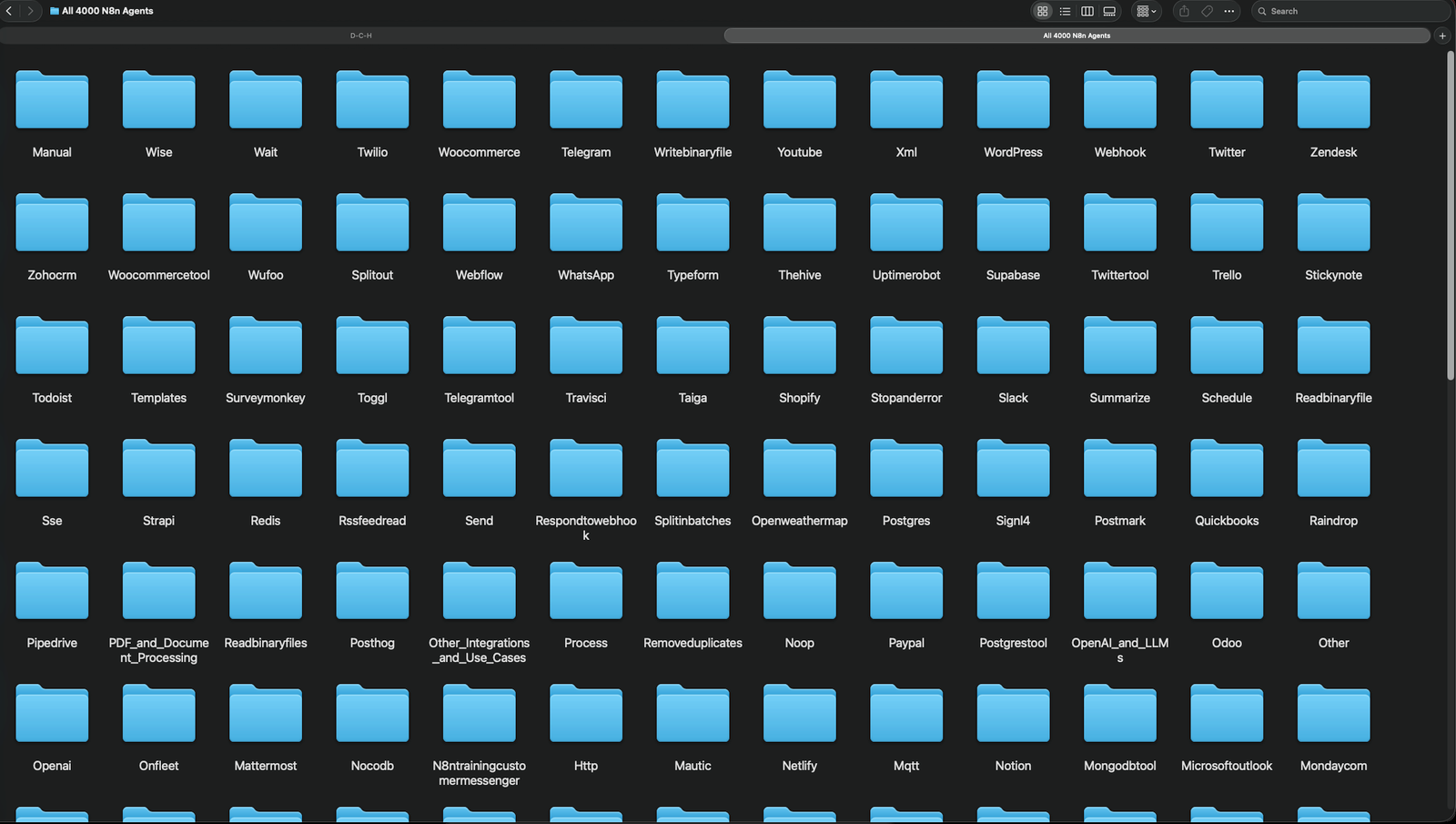Select the Todoist folder
1456x824 pixels.
tap(52, 346)
